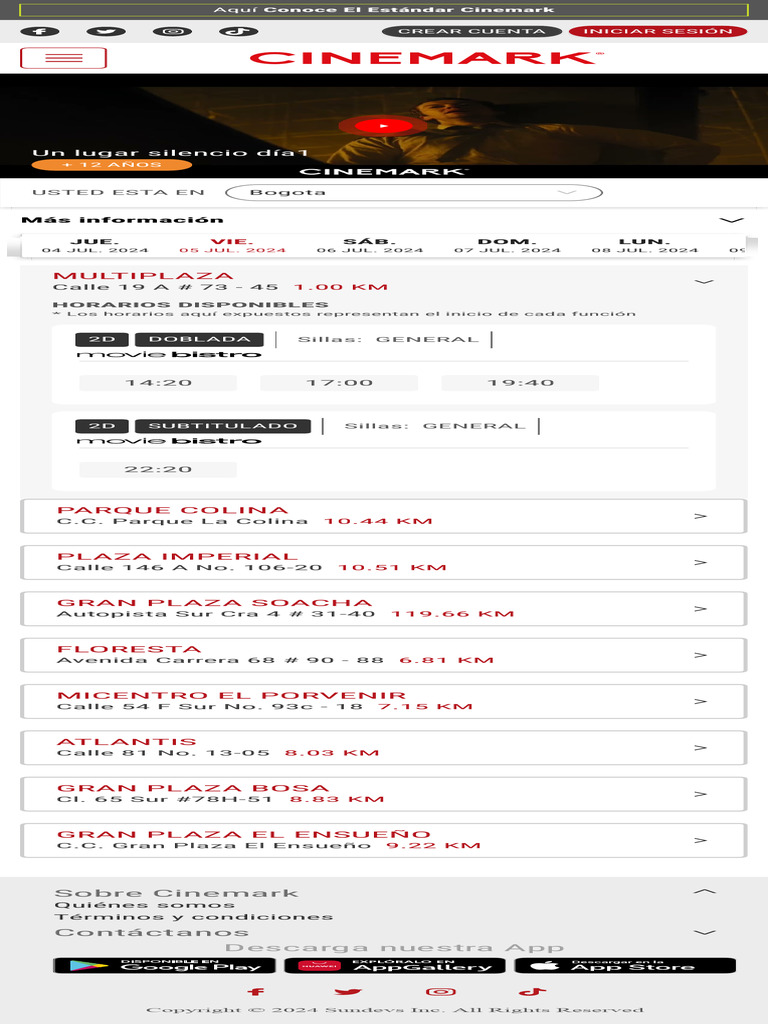This screenshot has width=768, height=1024.
Task: Click the Cinemark logo
Action: coord(426,58)
